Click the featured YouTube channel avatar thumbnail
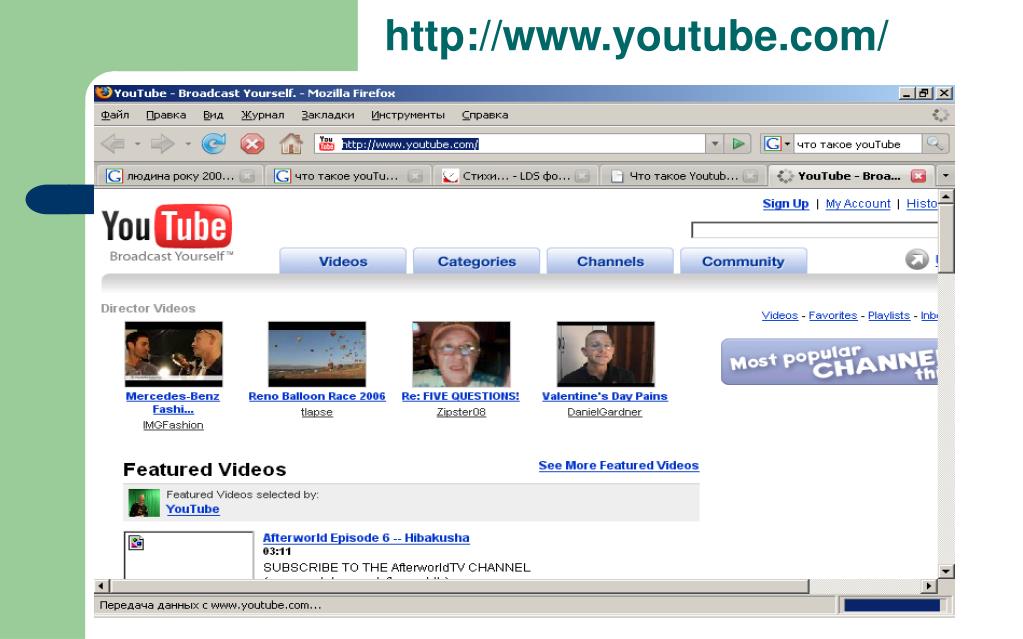The image size is (1023, 639). [144, 503]
